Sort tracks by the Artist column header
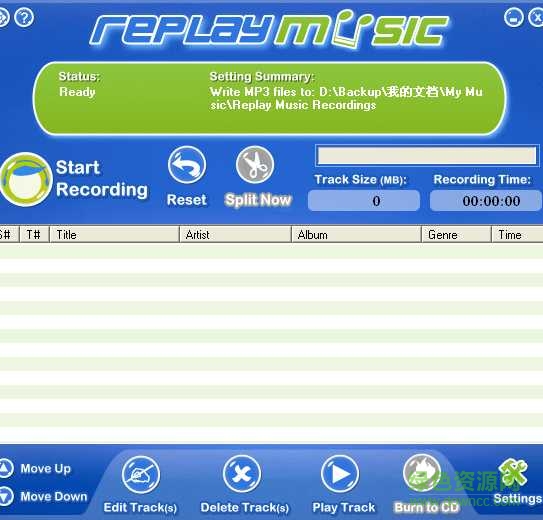Screen dimensions: 543x520 click(235, 235)
